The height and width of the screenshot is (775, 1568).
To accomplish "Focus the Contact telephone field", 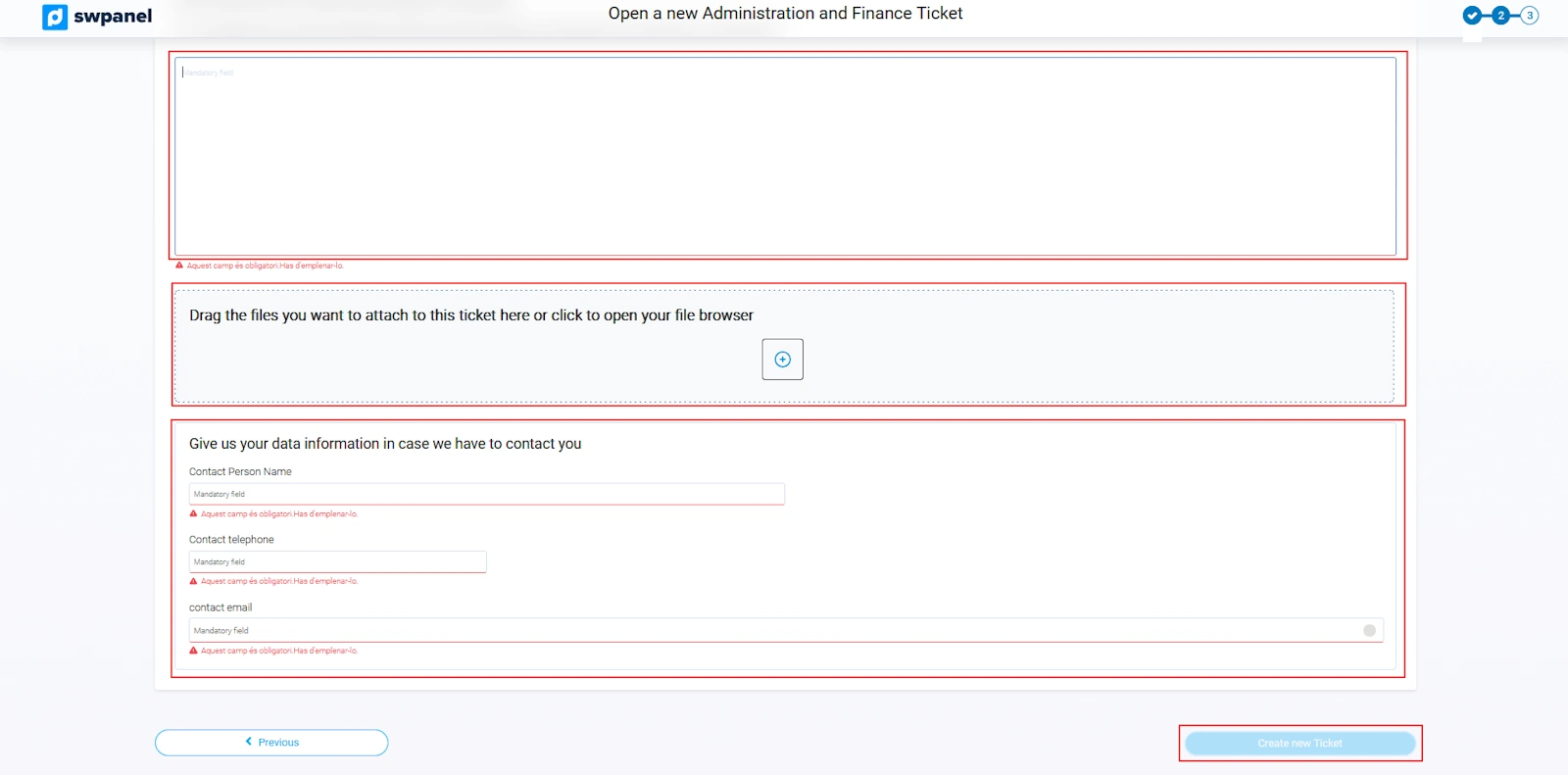I will pos(337,562).
